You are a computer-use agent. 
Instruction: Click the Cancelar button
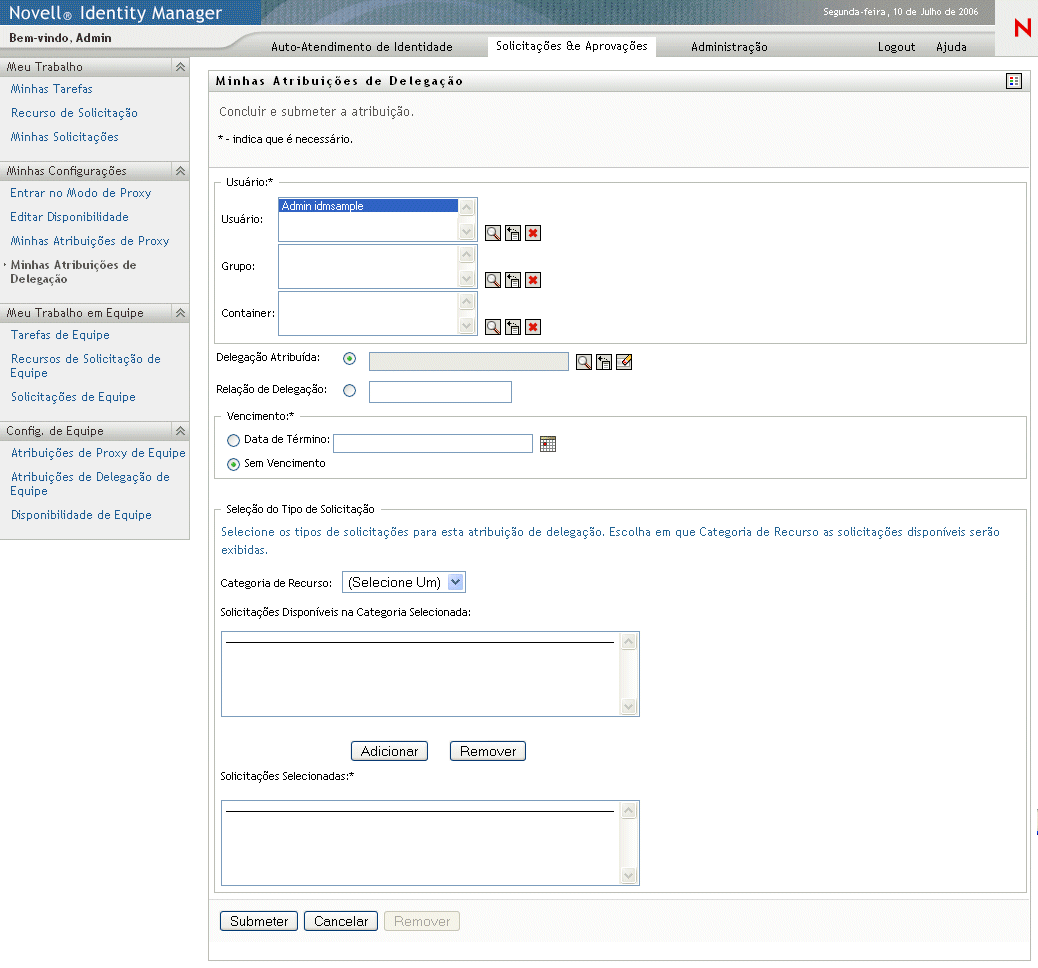341,921
